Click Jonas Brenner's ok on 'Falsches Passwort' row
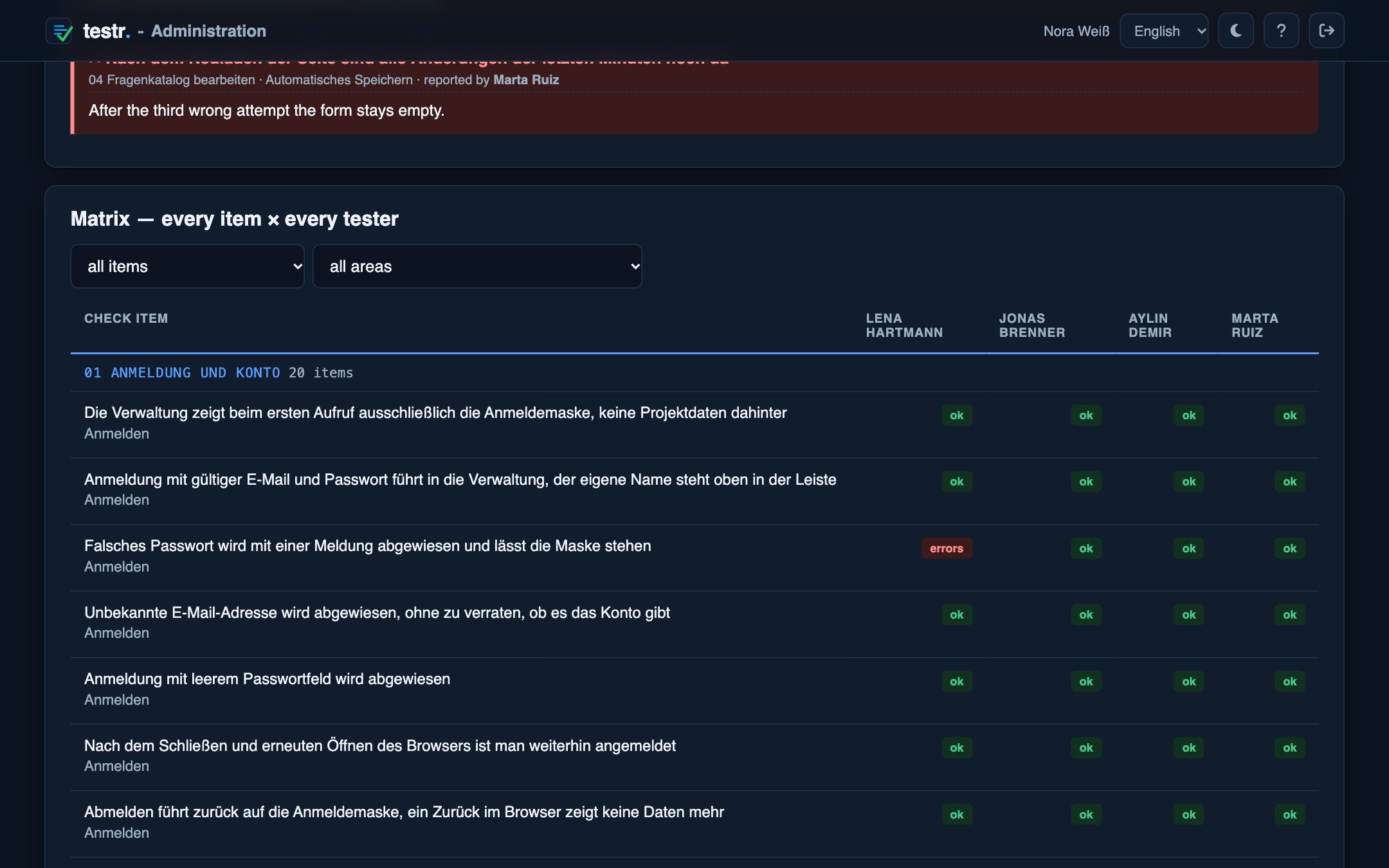Image resolution: width=1389 pixels, height=868 pixels. pos(1086,548)
